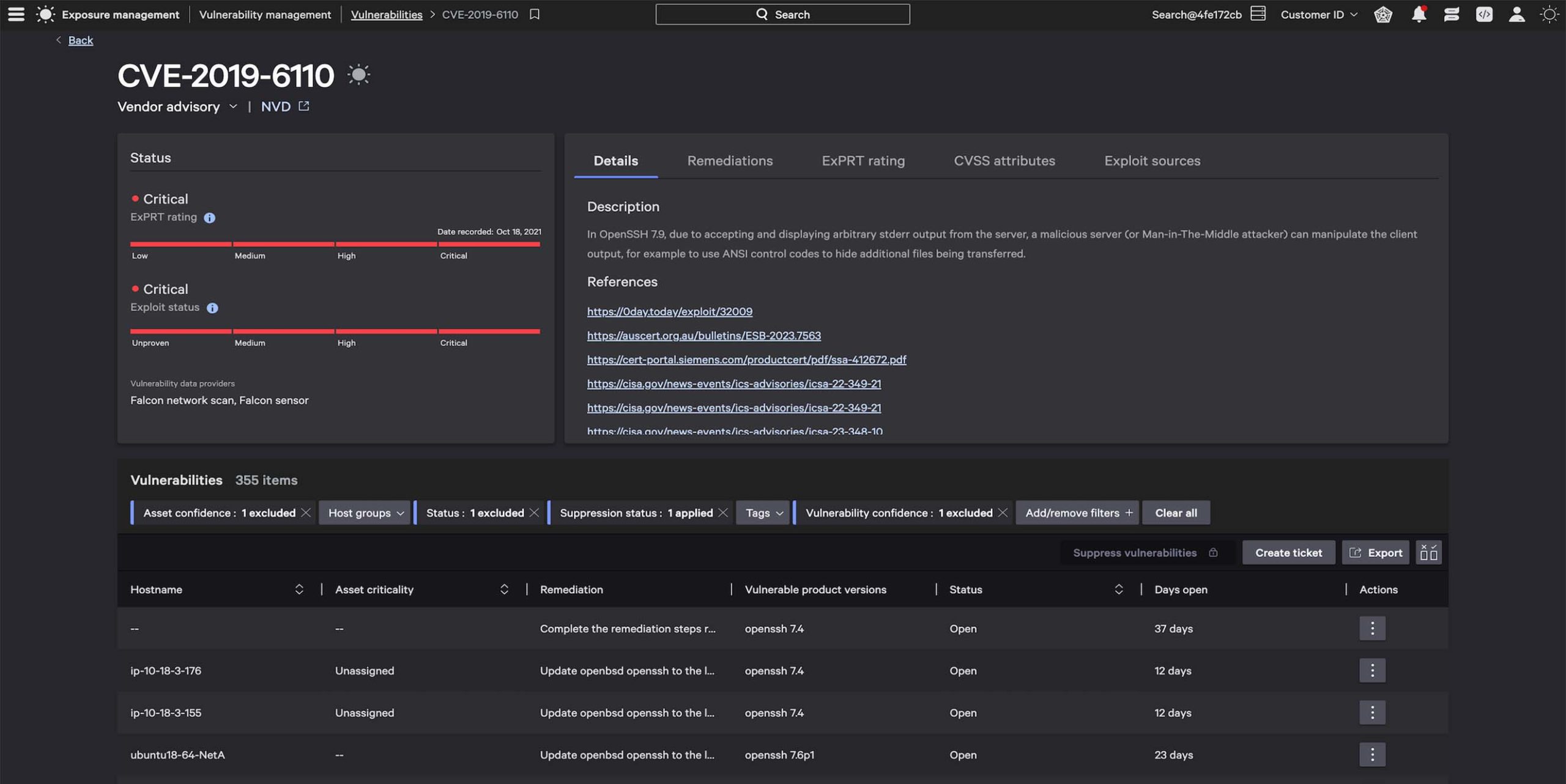Remove the Status excluded filter
The height and width of the screenshot is (784, 1566).
point(534,512)
